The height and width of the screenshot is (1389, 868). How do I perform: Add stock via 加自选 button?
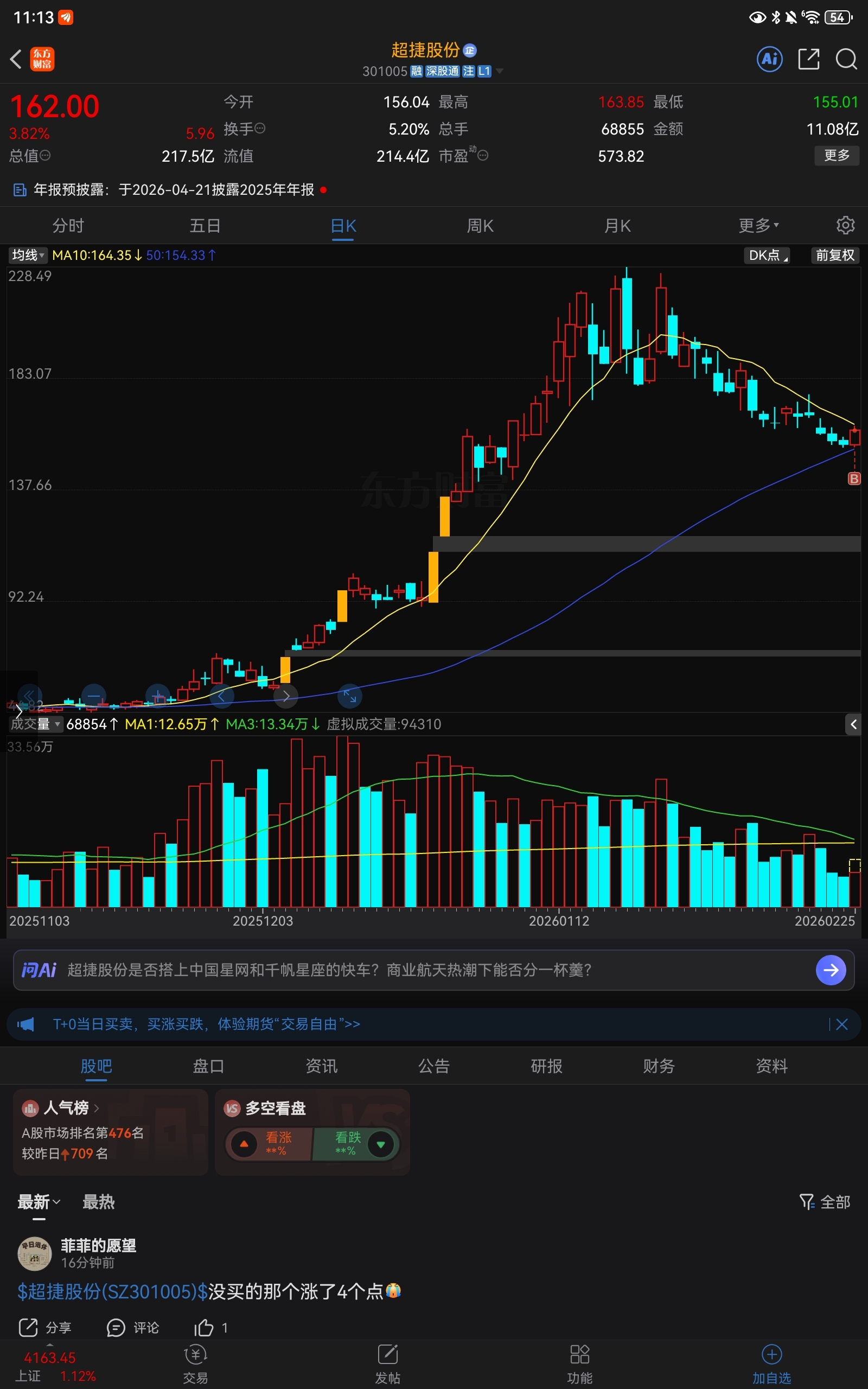771,1363
